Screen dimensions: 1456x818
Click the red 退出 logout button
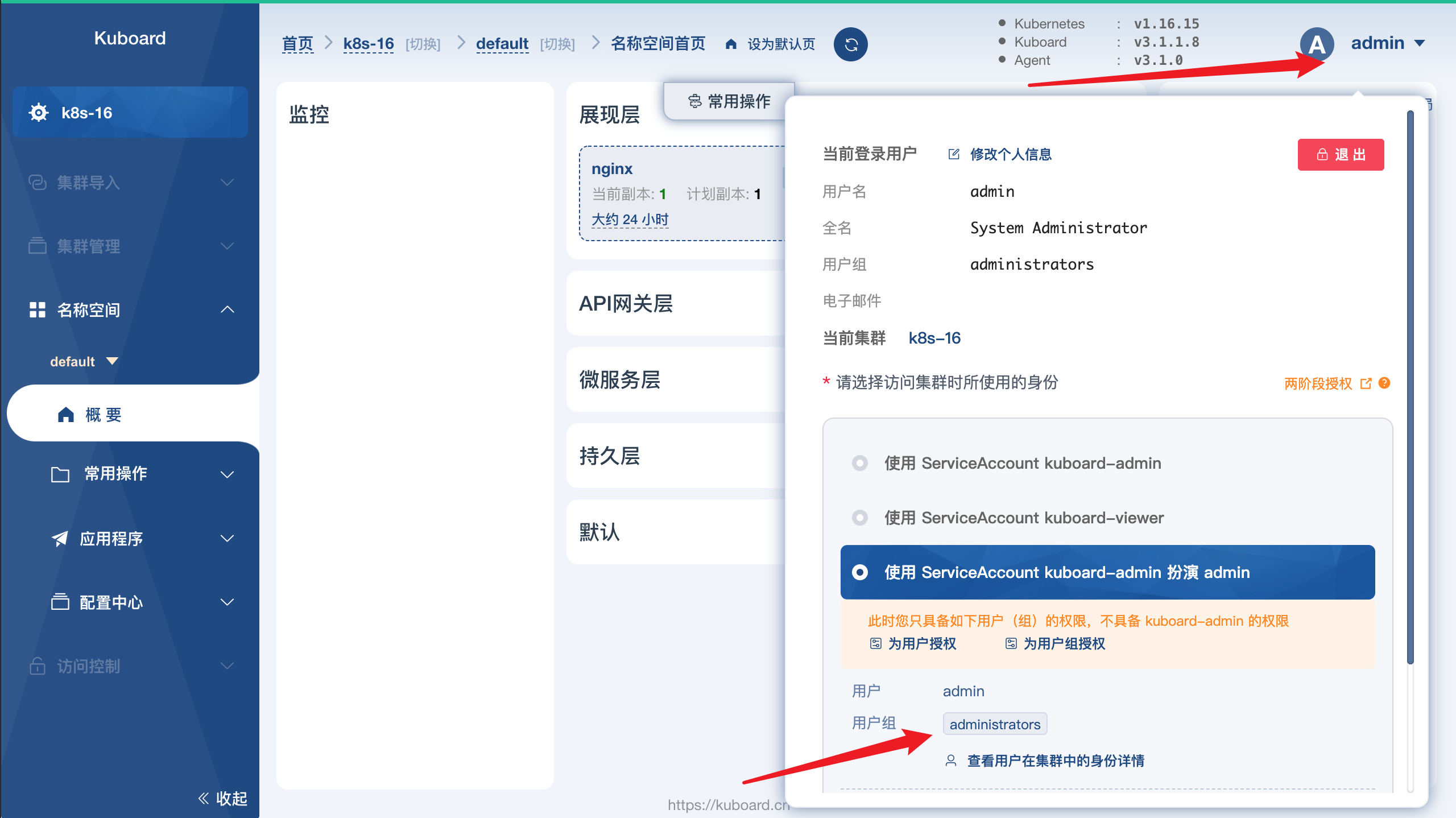(x=1341, y=154)
